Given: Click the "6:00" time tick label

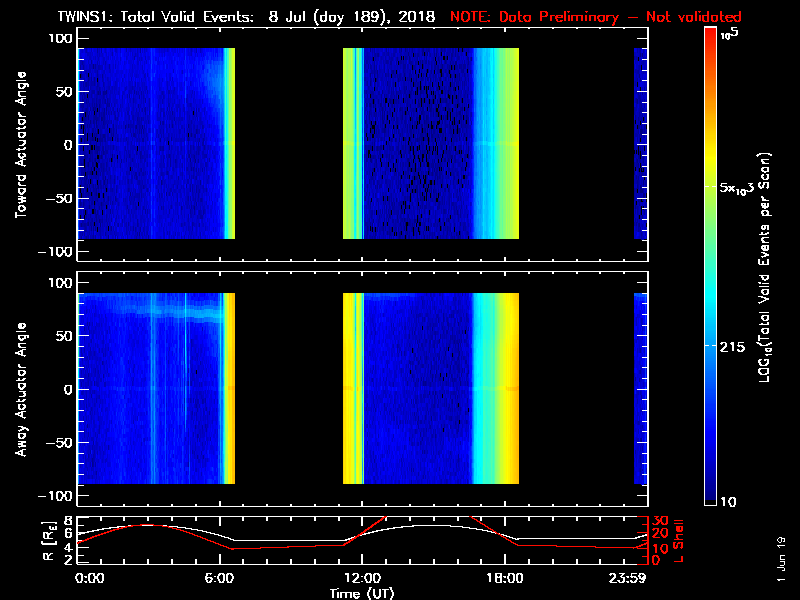Looking at the screenshot, I should pos(219,578).
